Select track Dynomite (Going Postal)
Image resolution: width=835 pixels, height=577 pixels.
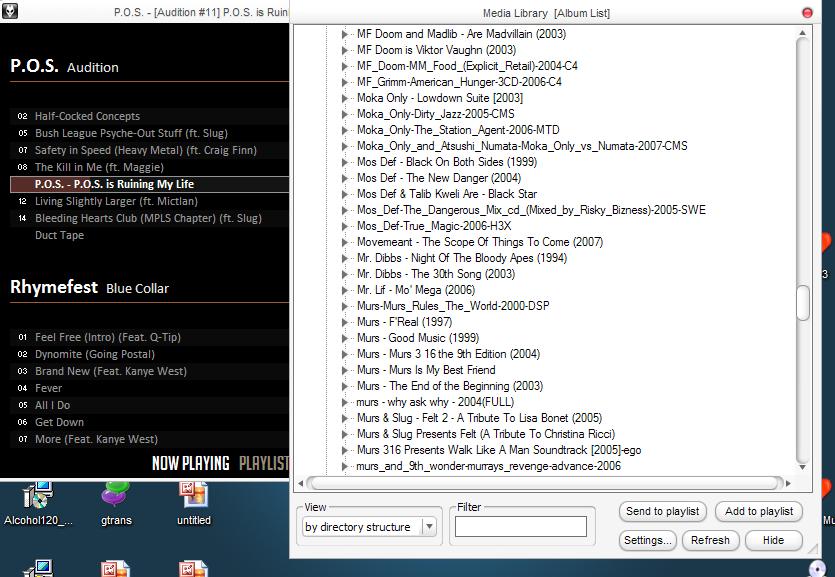[149, 355]
